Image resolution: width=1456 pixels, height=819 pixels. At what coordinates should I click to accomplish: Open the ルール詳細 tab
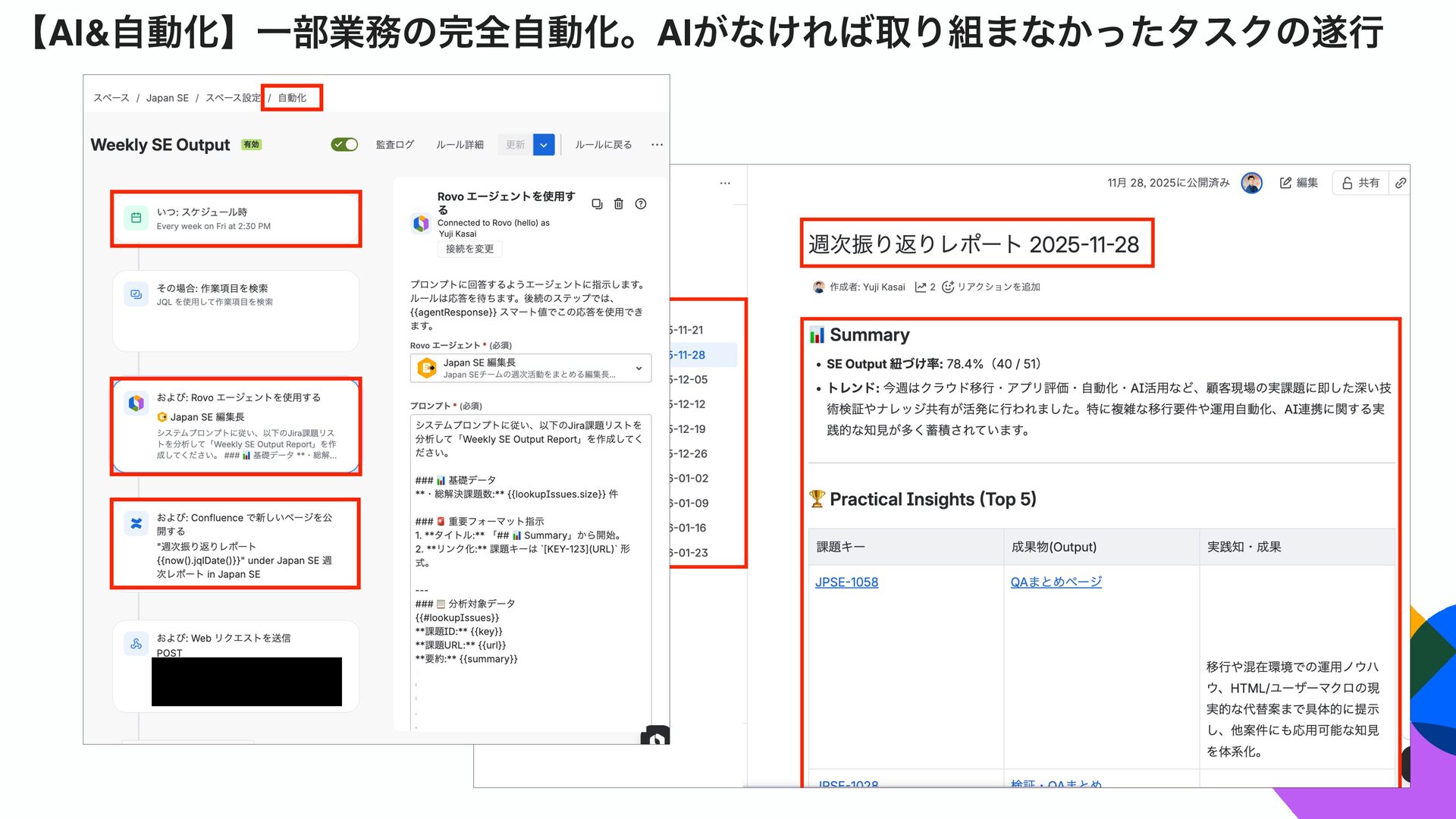460,145
